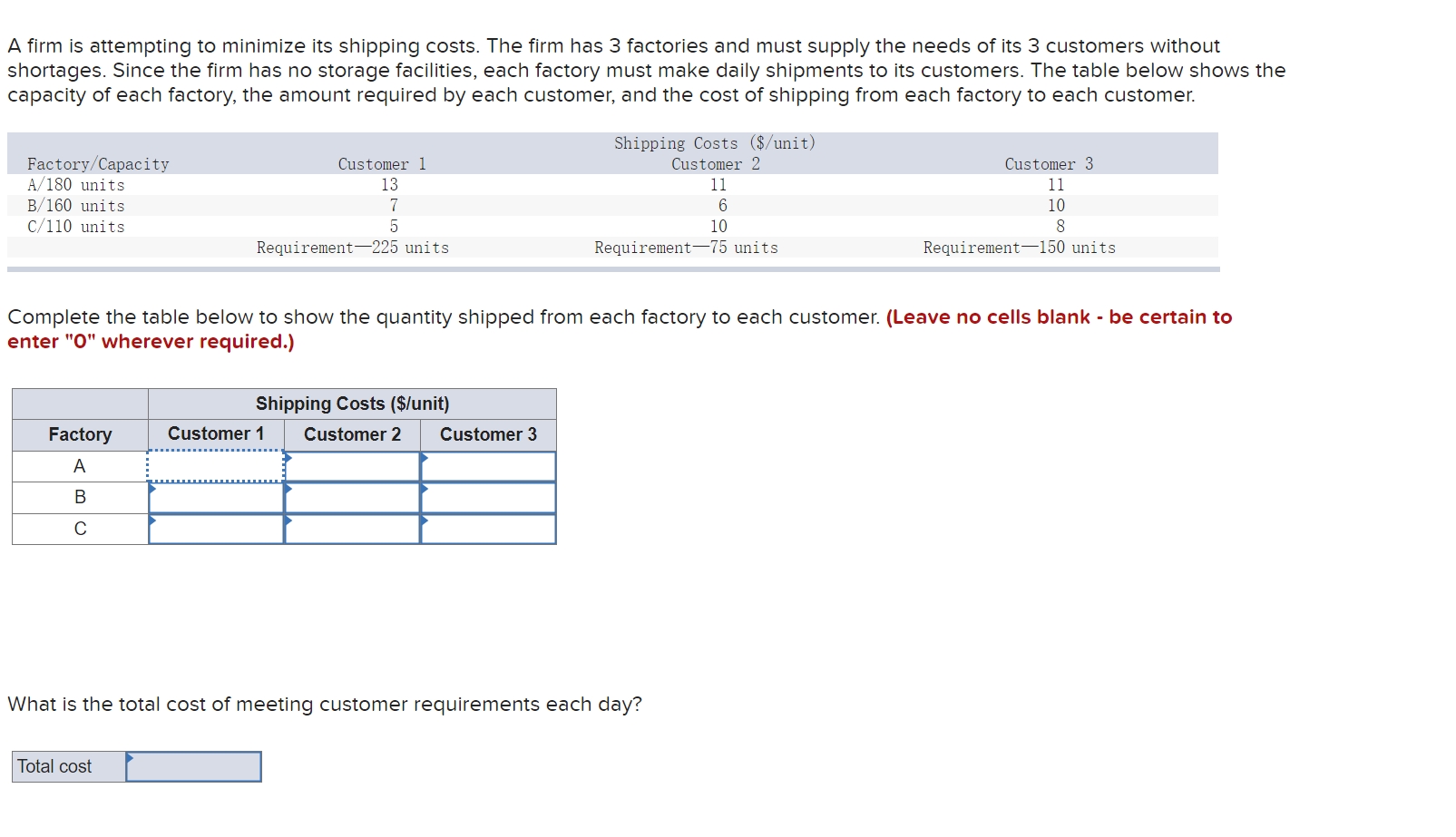The image size is (1456, 837).
Task: Select 'What is the total cost' question text
Action: coord(325,705)
